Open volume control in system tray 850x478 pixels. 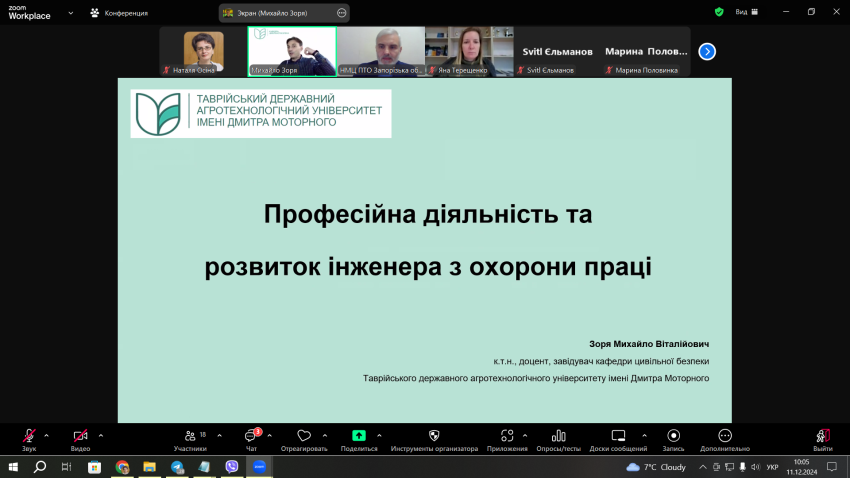coord(755,467)
